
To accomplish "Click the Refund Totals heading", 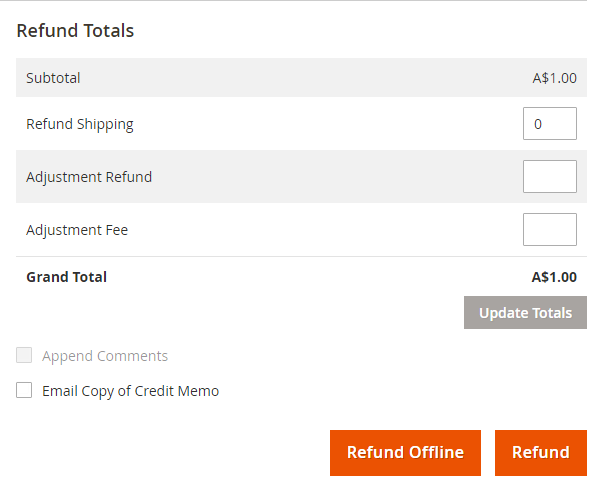I will 75,31.
